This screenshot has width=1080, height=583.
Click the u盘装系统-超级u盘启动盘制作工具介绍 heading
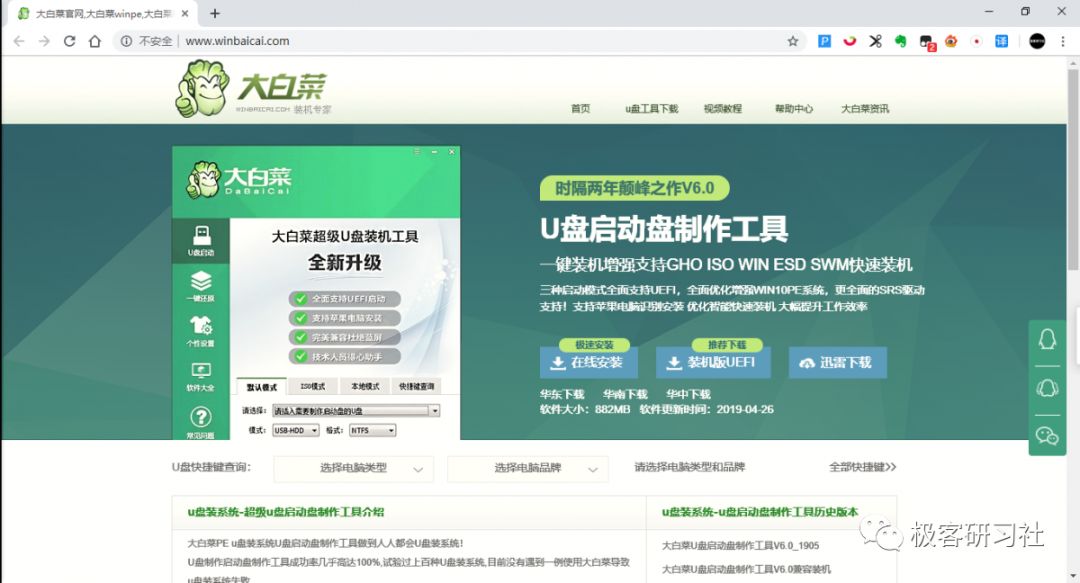[286, 512]
